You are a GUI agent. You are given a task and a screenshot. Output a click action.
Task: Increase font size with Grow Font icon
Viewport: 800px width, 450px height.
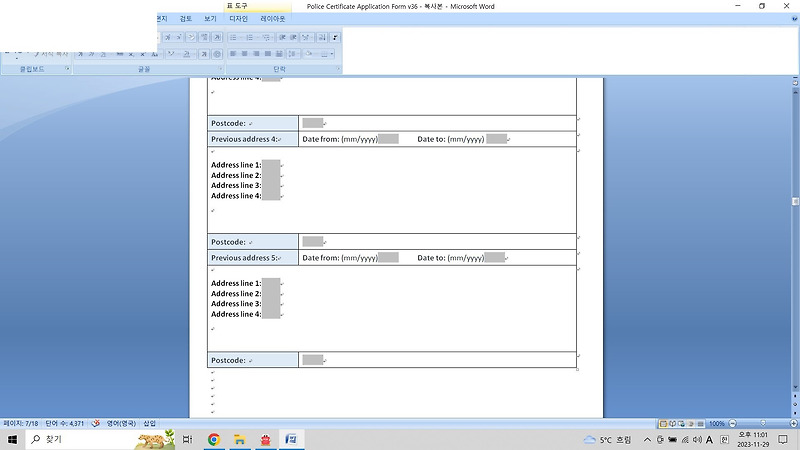click(167, 37)
